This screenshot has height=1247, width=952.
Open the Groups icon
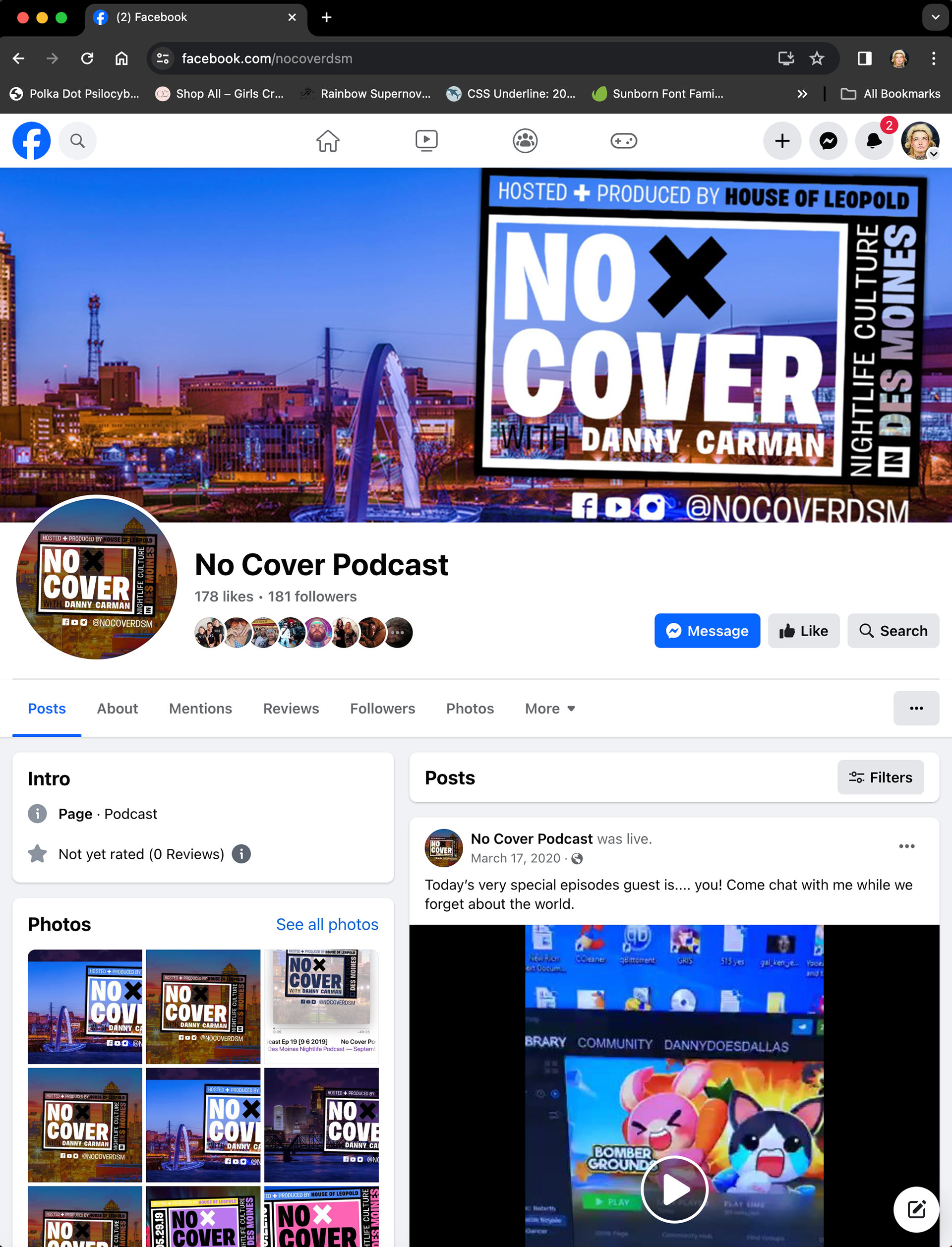click(x=525, y=140)
